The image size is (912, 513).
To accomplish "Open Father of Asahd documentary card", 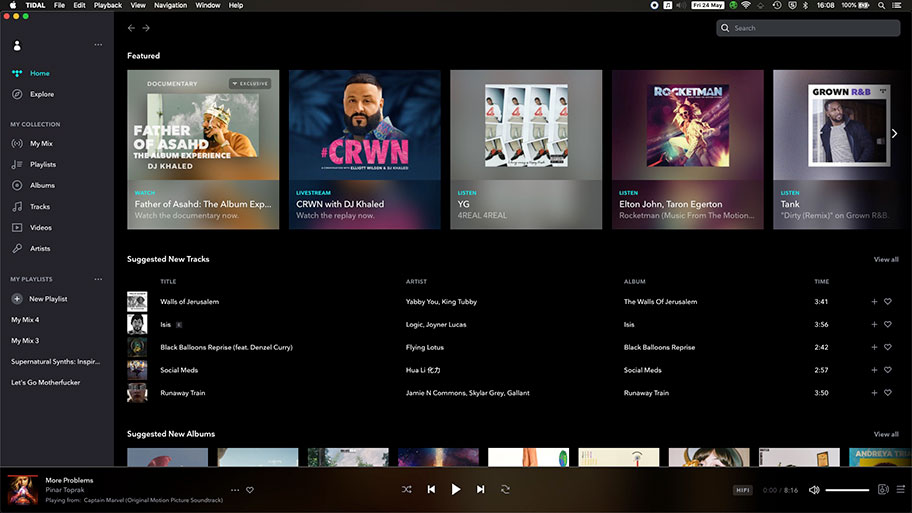I will [203, 149].
